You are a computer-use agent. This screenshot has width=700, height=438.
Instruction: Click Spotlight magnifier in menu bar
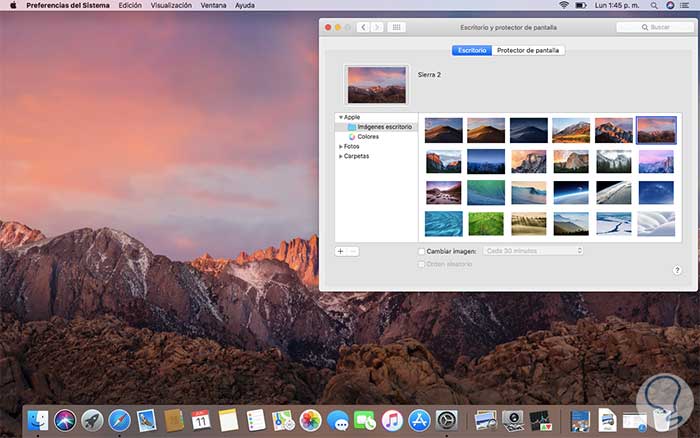654,5
